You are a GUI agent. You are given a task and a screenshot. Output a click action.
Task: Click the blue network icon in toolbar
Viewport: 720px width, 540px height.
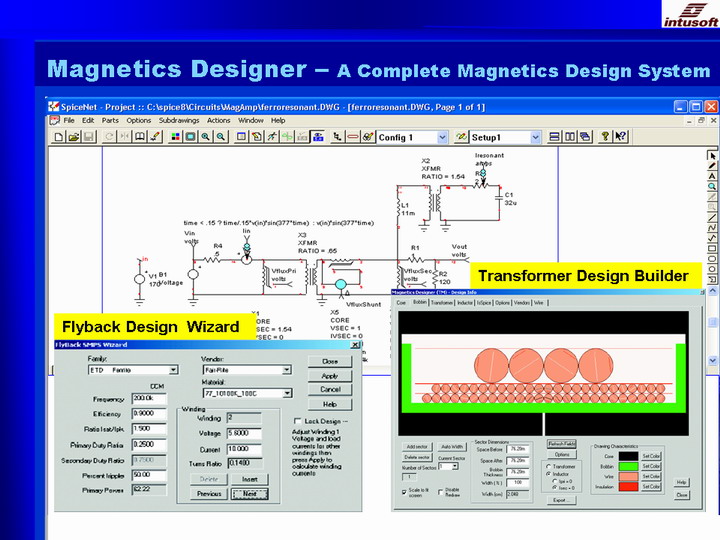pyautogui.click(x=318, y=137)
